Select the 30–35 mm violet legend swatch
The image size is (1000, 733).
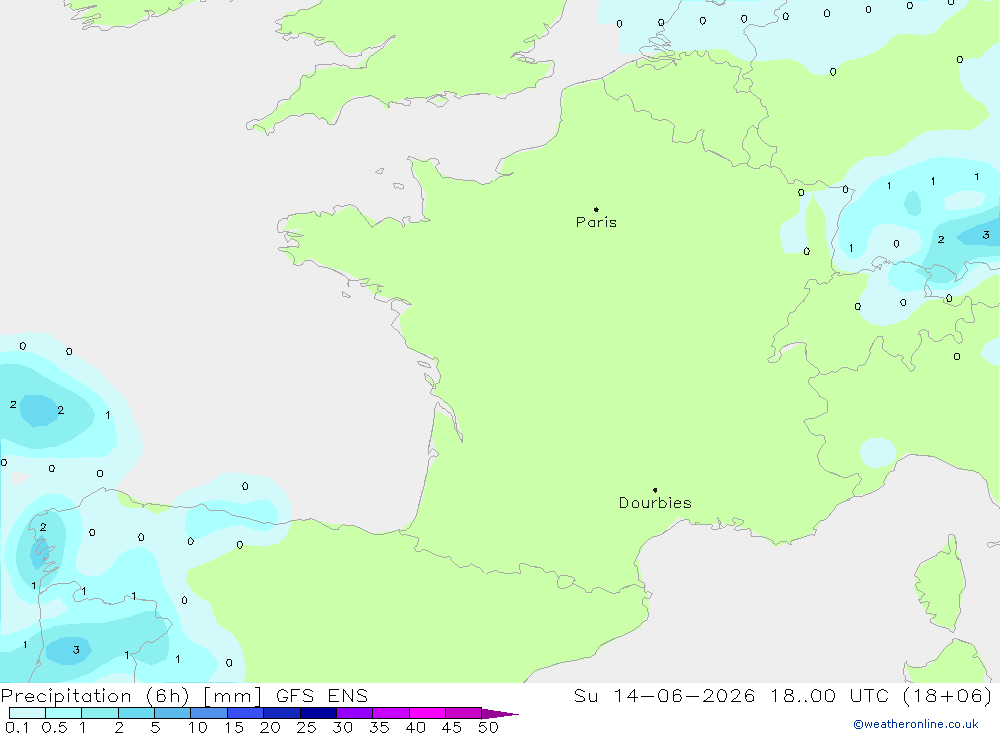[355, 713]
